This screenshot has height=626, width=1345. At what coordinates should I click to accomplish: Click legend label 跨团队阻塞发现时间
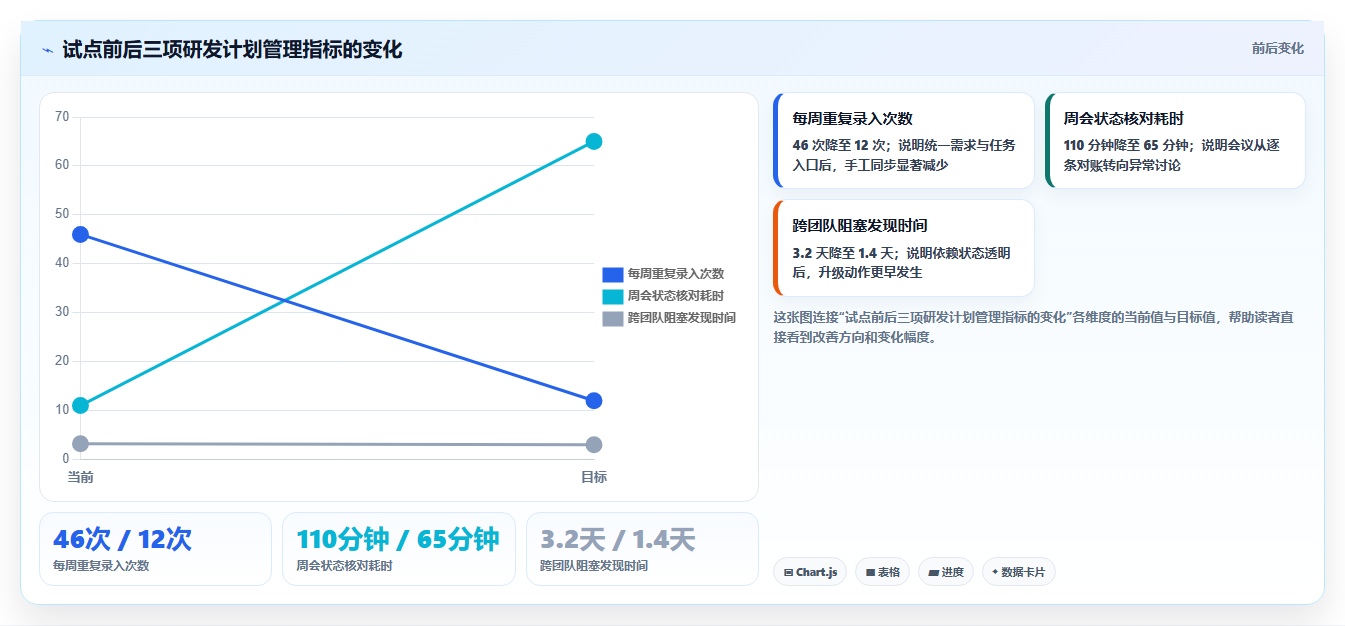[682, 318]
